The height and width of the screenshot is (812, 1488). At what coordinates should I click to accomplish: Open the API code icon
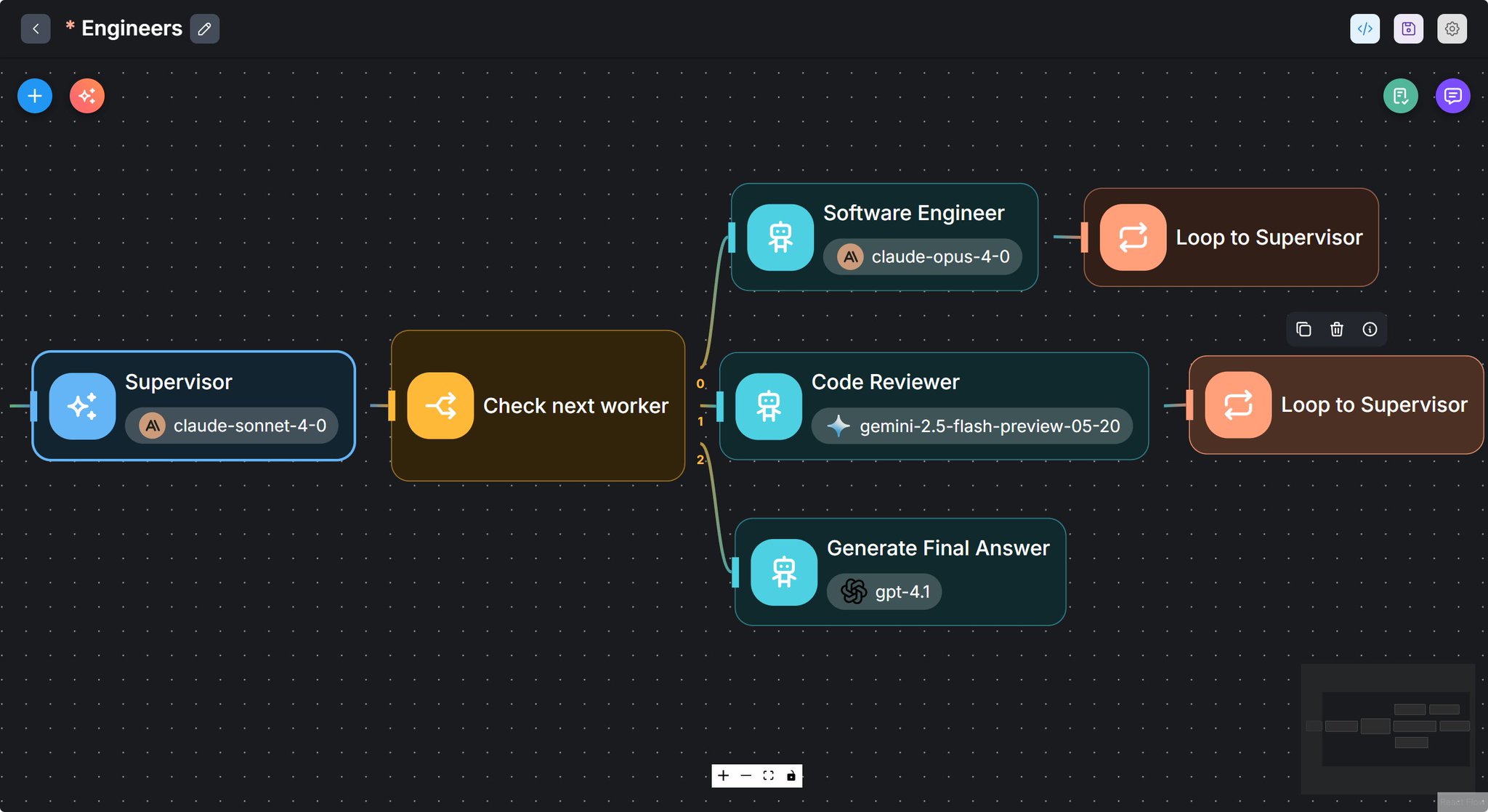tap(1364, 29)
